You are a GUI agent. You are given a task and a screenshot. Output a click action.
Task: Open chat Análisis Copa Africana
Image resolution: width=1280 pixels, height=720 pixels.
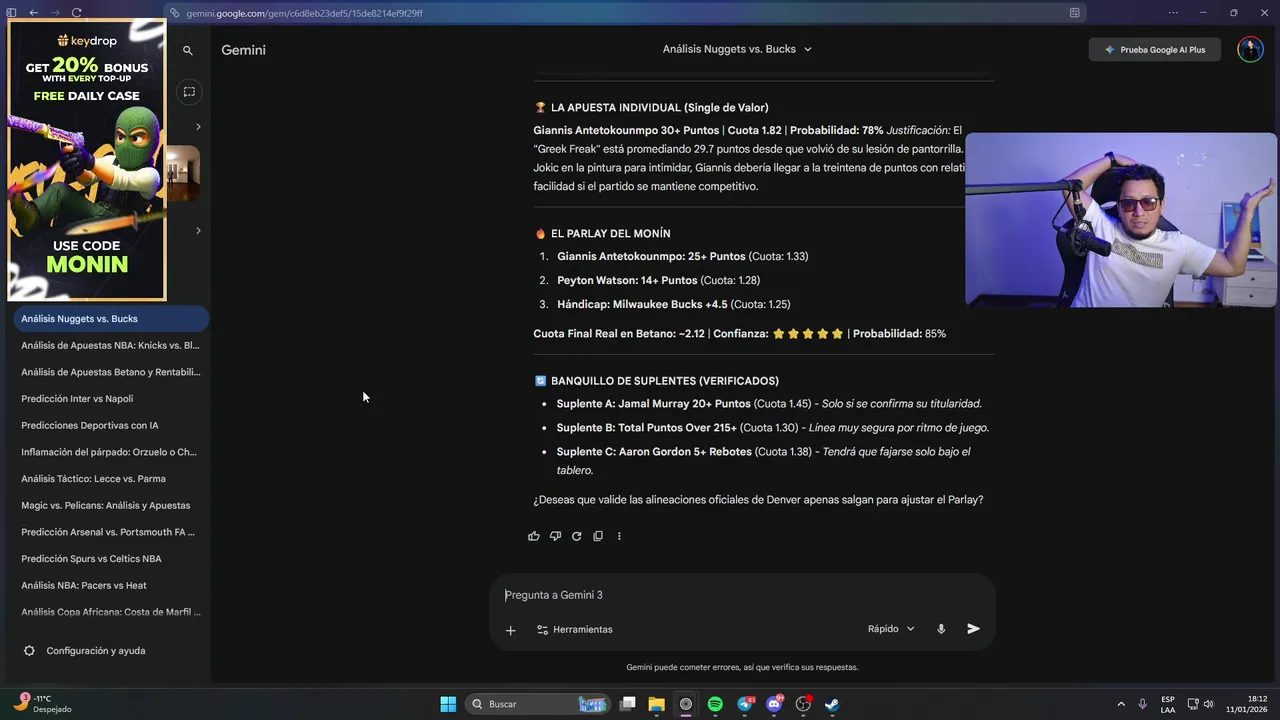click(110, 612)
